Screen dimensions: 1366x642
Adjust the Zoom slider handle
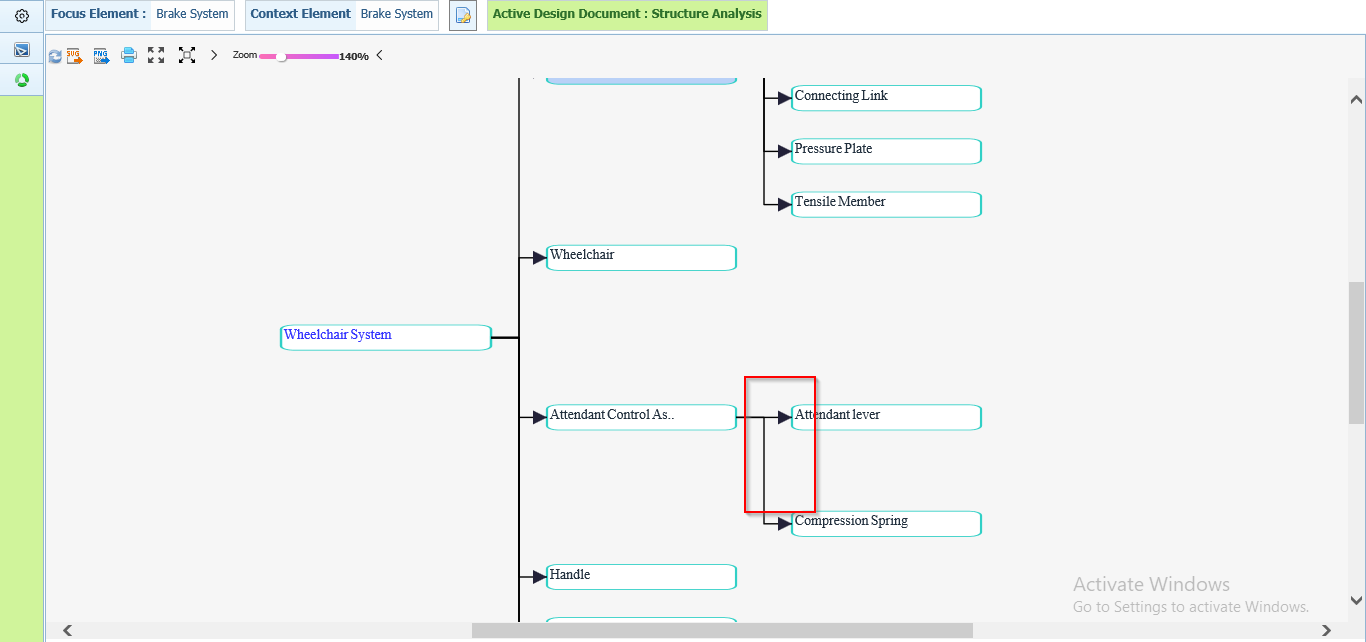pyautogui.click(x=282, y=57)
